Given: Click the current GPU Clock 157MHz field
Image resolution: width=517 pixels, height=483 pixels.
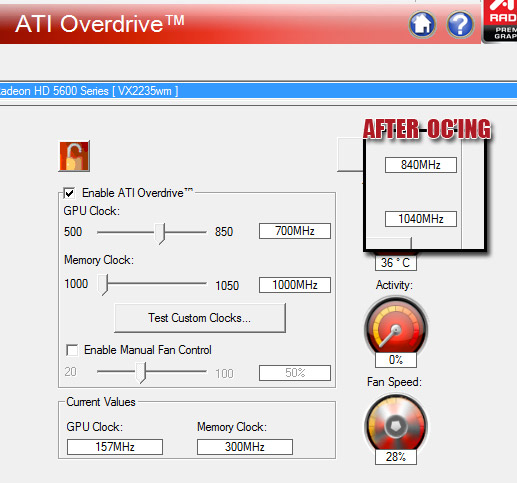Looking at the screenshot, I should (115, 447).
